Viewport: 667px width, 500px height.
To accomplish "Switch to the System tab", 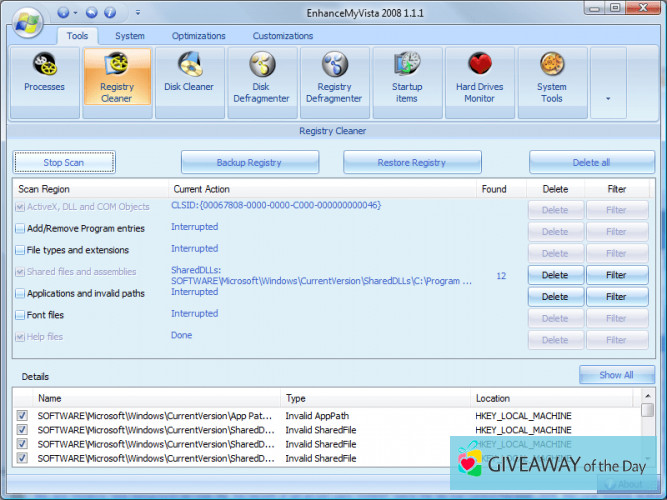I will [129, 36].
